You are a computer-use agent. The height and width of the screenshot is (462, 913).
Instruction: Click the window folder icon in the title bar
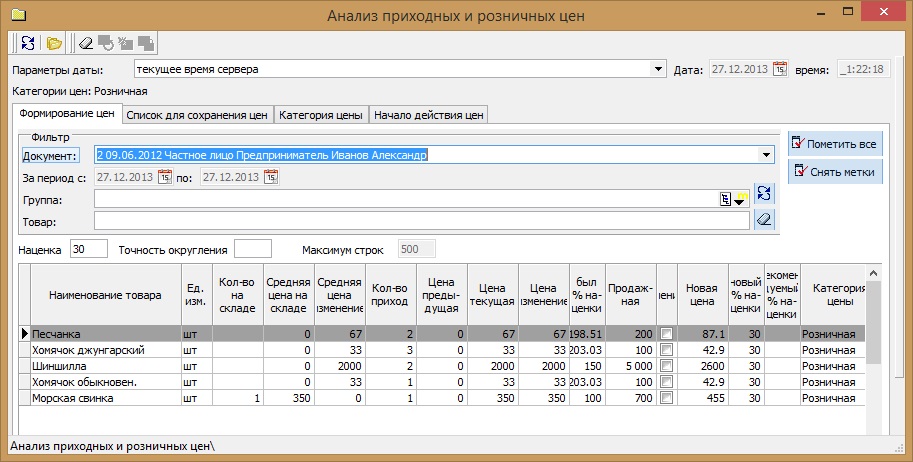point(18,15)
